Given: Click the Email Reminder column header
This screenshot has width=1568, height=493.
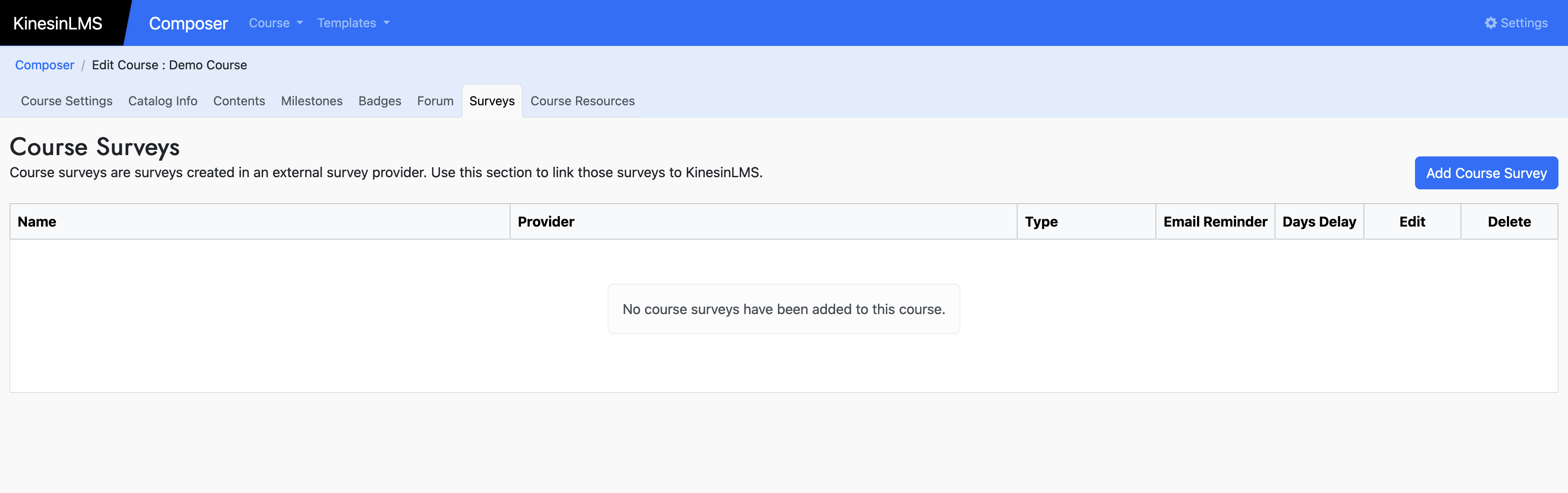Looking at the screenshot, I should [x=1215, y=222].
